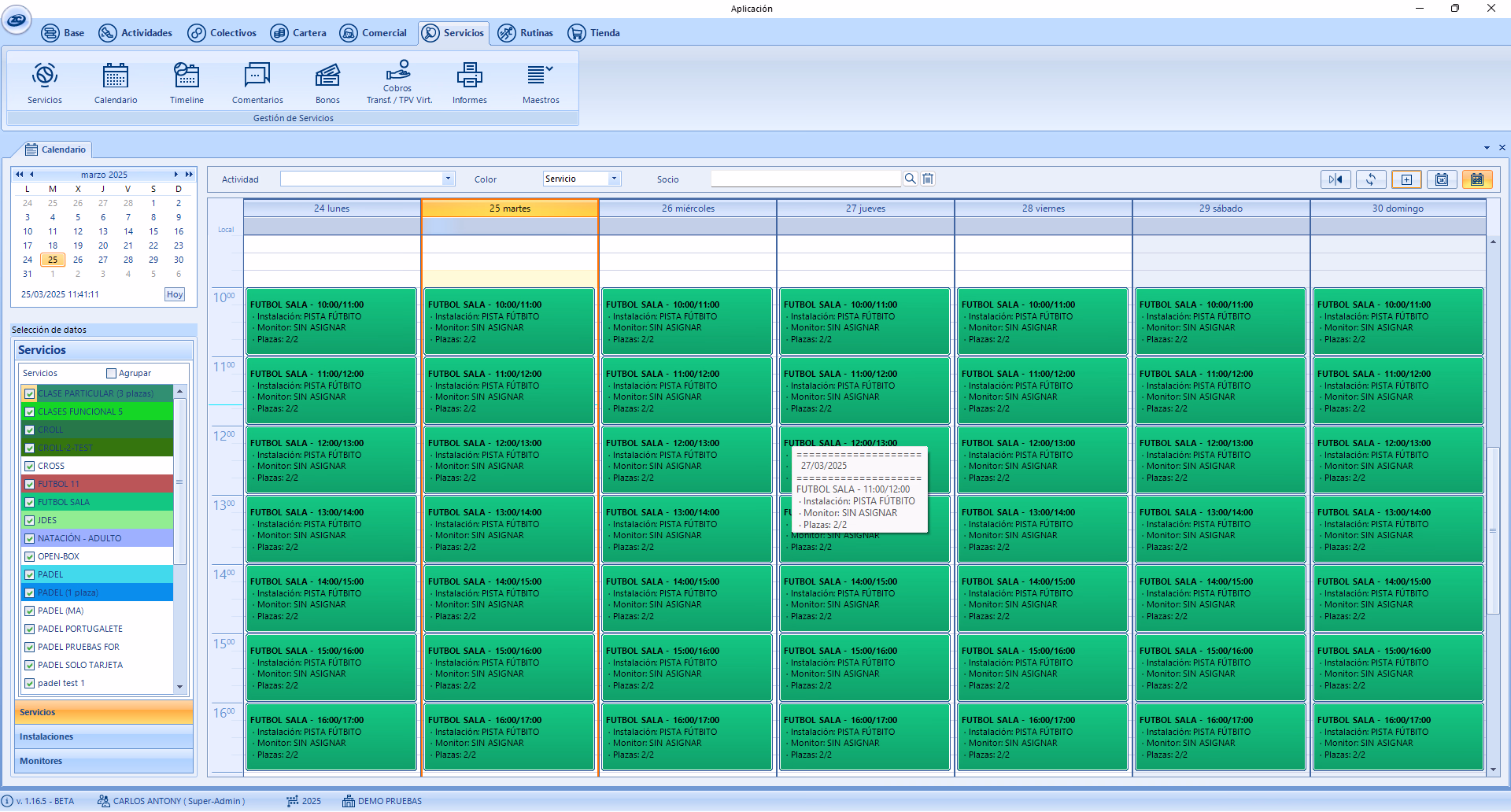Open the Informes printer icon
This screenshot has width=1511, height=812.
pyautogui.click(x=469, y=83)
